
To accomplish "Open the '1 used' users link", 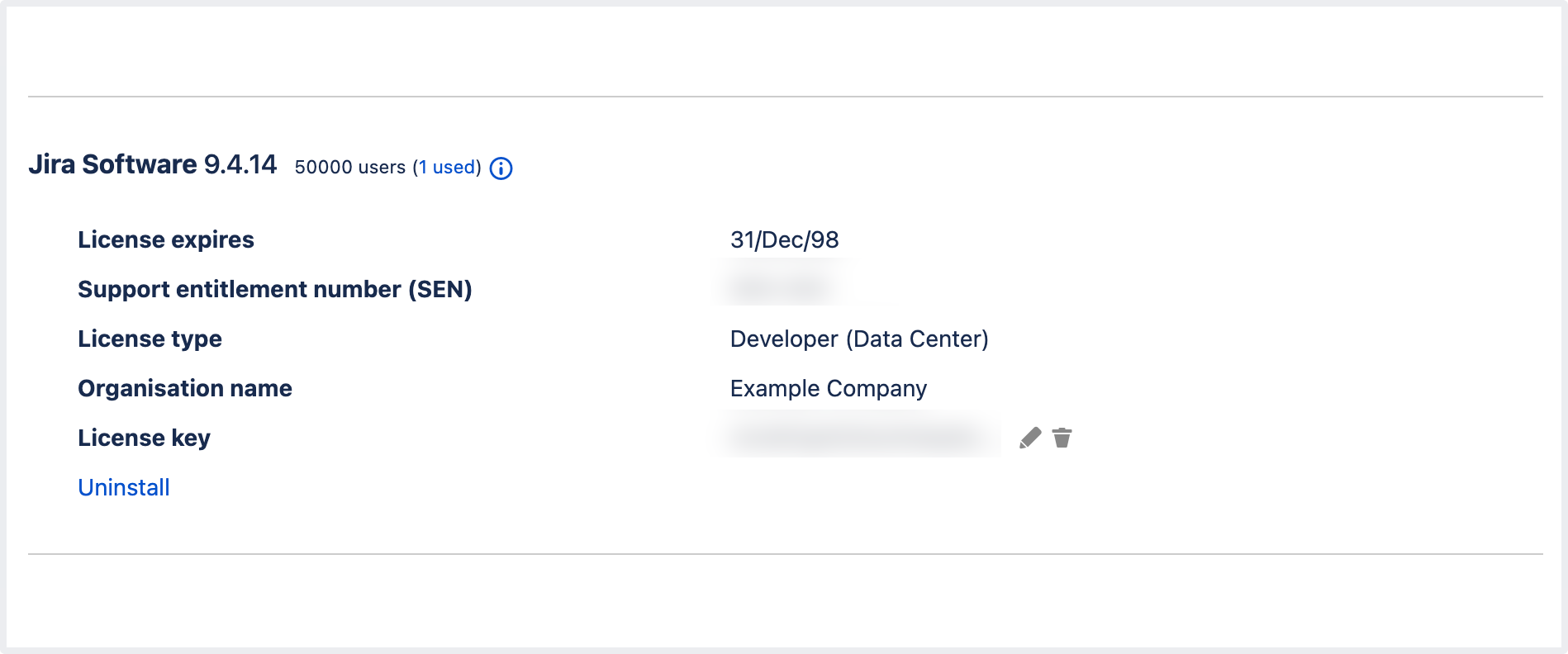I will [449, 168].
